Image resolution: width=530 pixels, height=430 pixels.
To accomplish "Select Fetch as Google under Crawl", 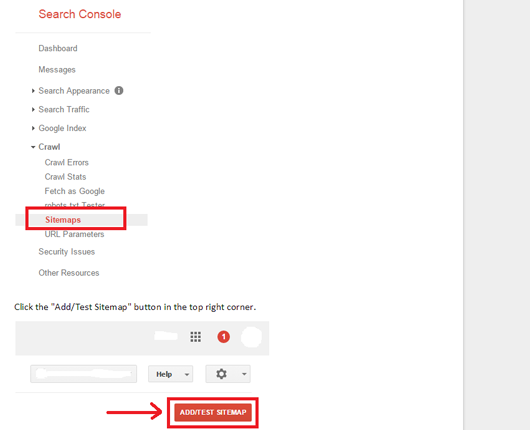I will (x=74, y=191).
